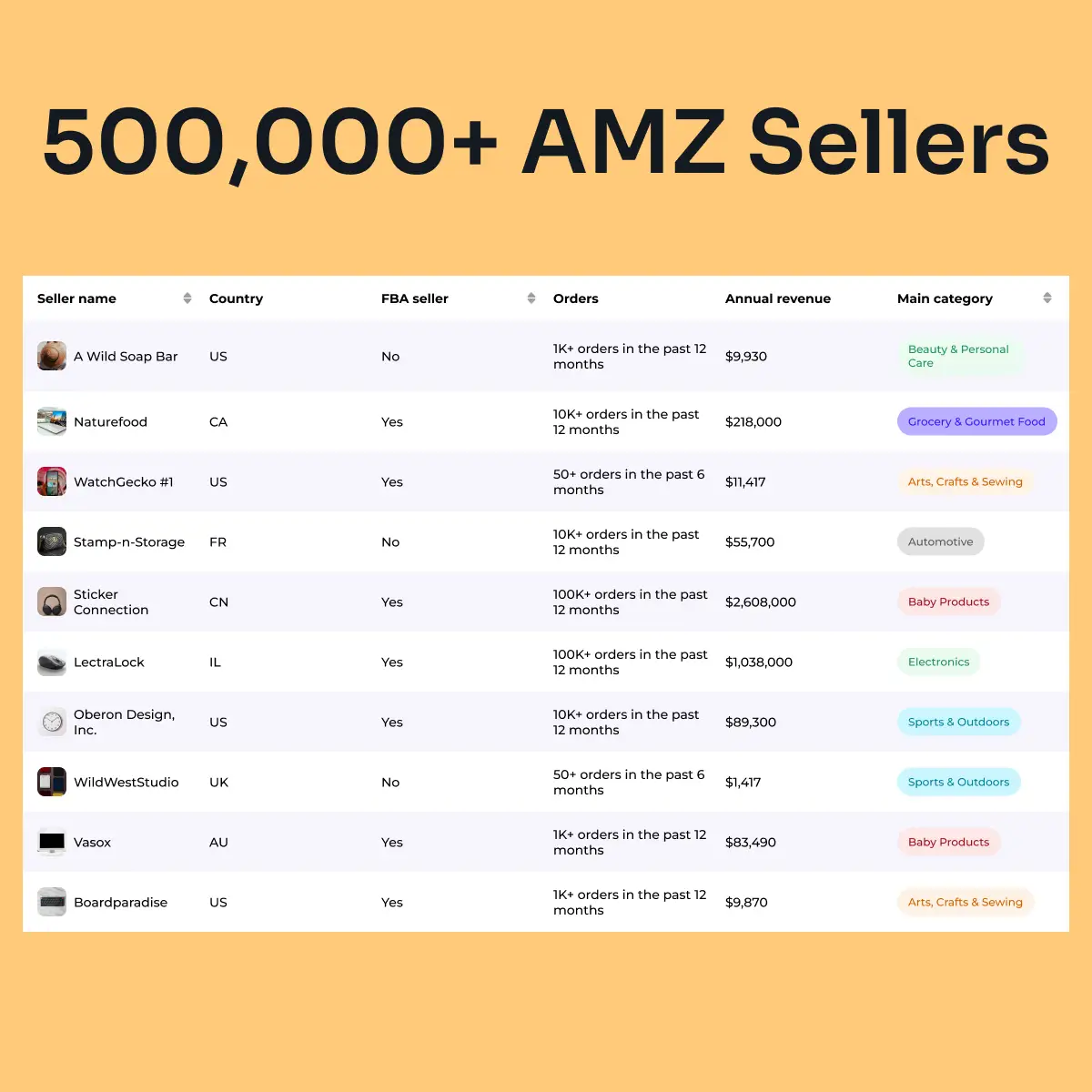Click the Sticker Connection revenue value $2,608,000
Screen dimensions: 1092x1092
[x=761, y=602]
